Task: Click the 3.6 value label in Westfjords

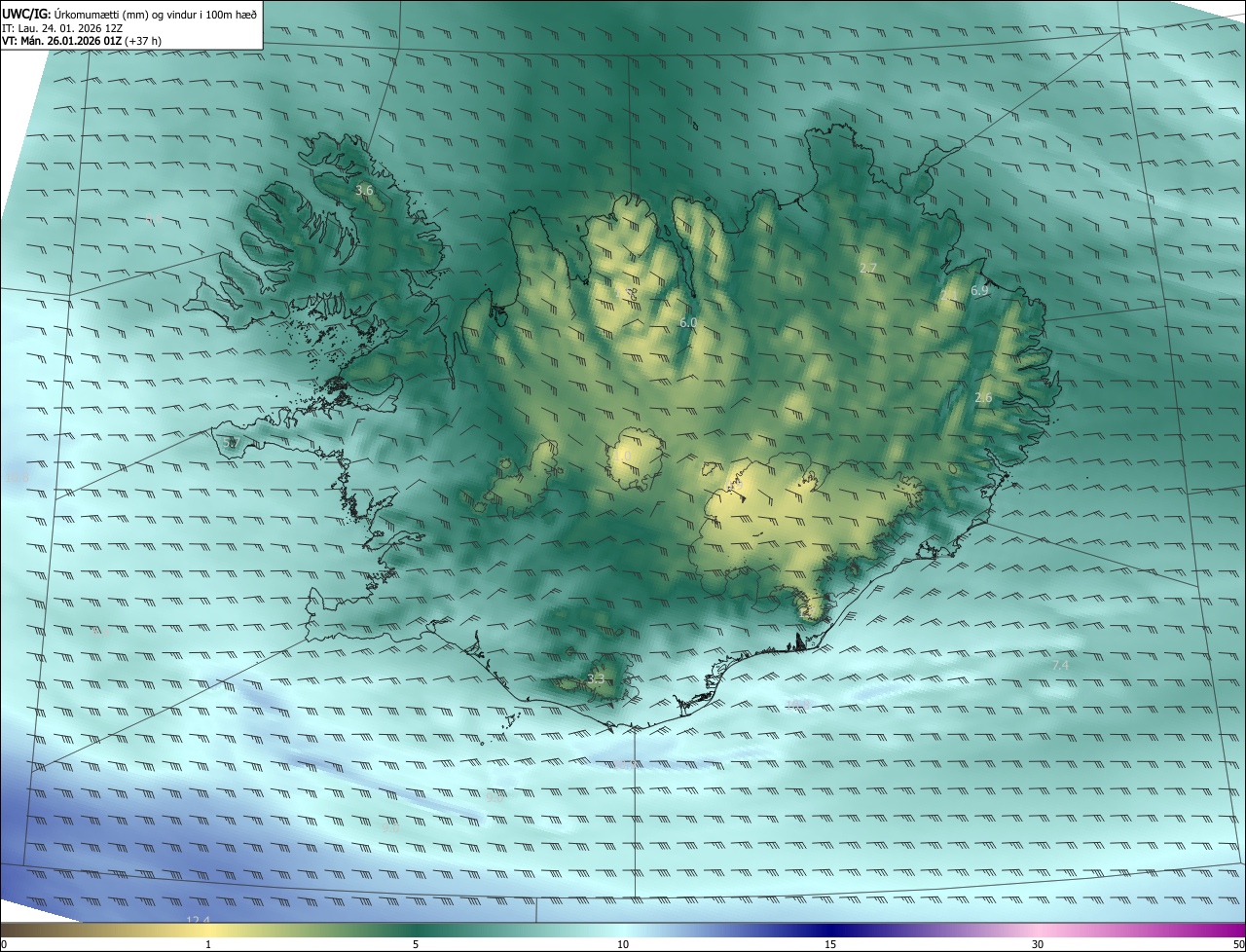Action: 365,191
